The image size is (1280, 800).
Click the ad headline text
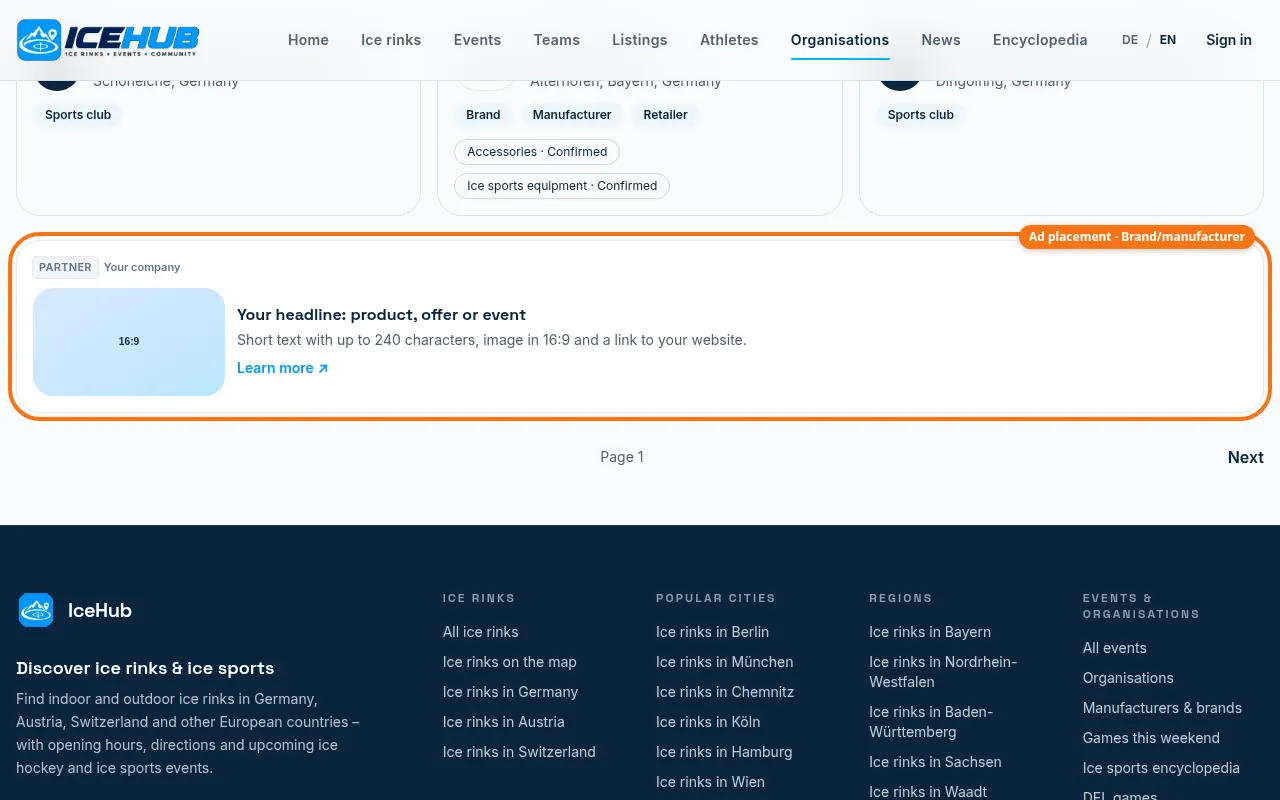[x=381, y=314]
